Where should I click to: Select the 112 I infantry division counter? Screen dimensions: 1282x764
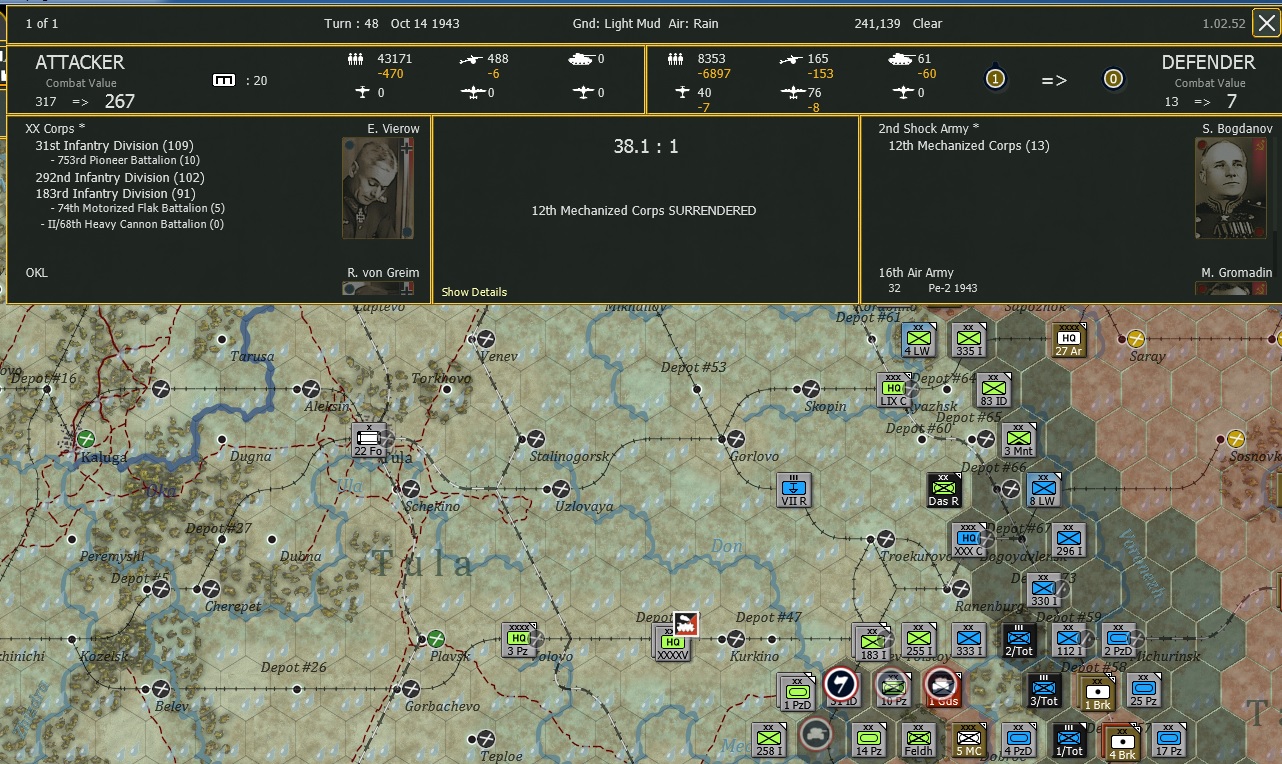pyautogui.click(x=1069, y=639)
